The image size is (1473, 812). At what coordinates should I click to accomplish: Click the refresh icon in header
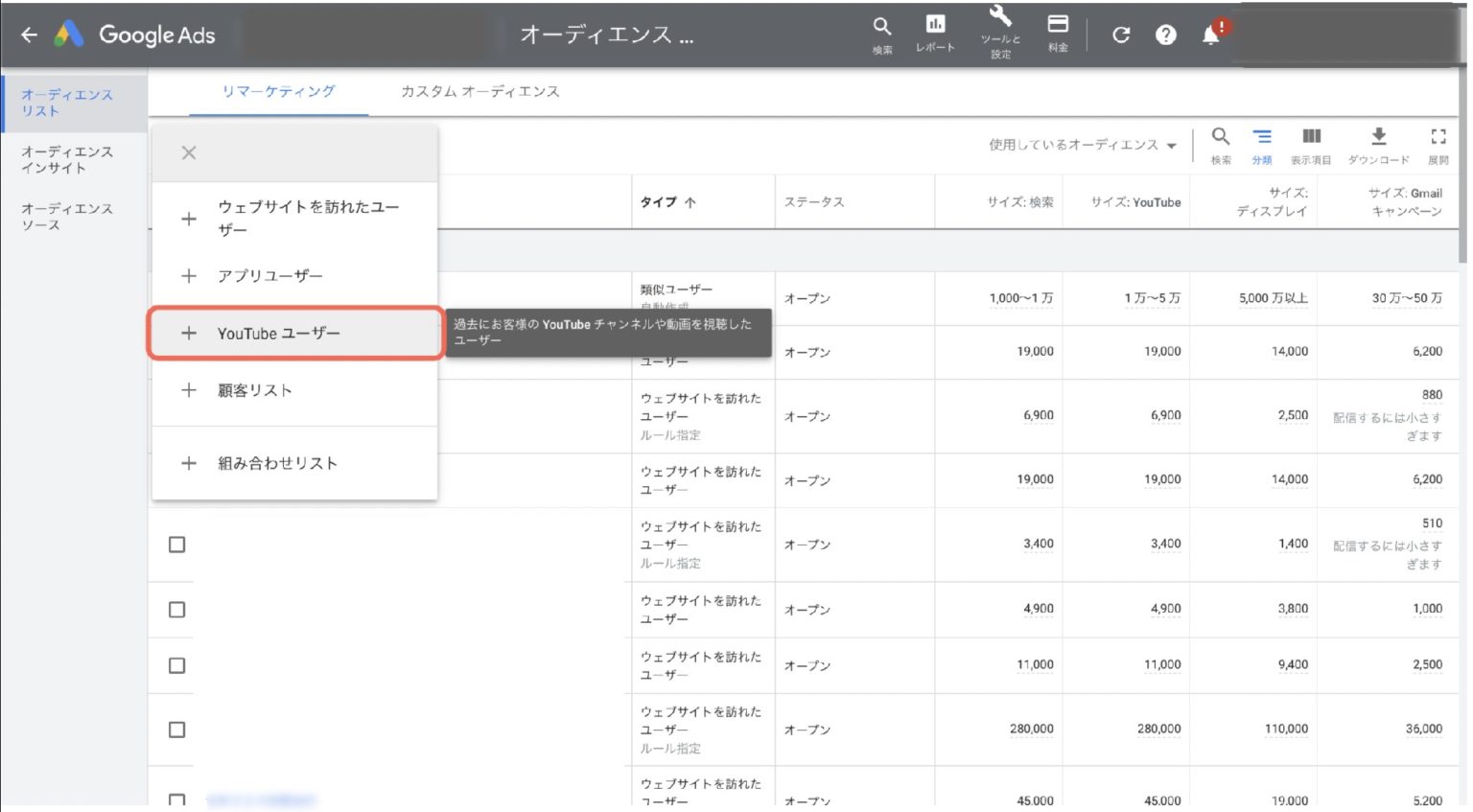1120,35
